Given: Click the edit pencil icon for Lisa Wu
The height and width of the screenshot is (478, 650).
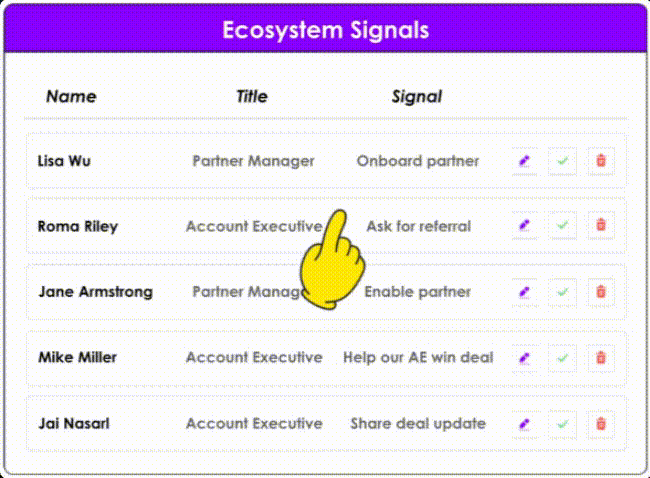Looking at the screenshot, I should pyautogui.click(x=524, y=160).
